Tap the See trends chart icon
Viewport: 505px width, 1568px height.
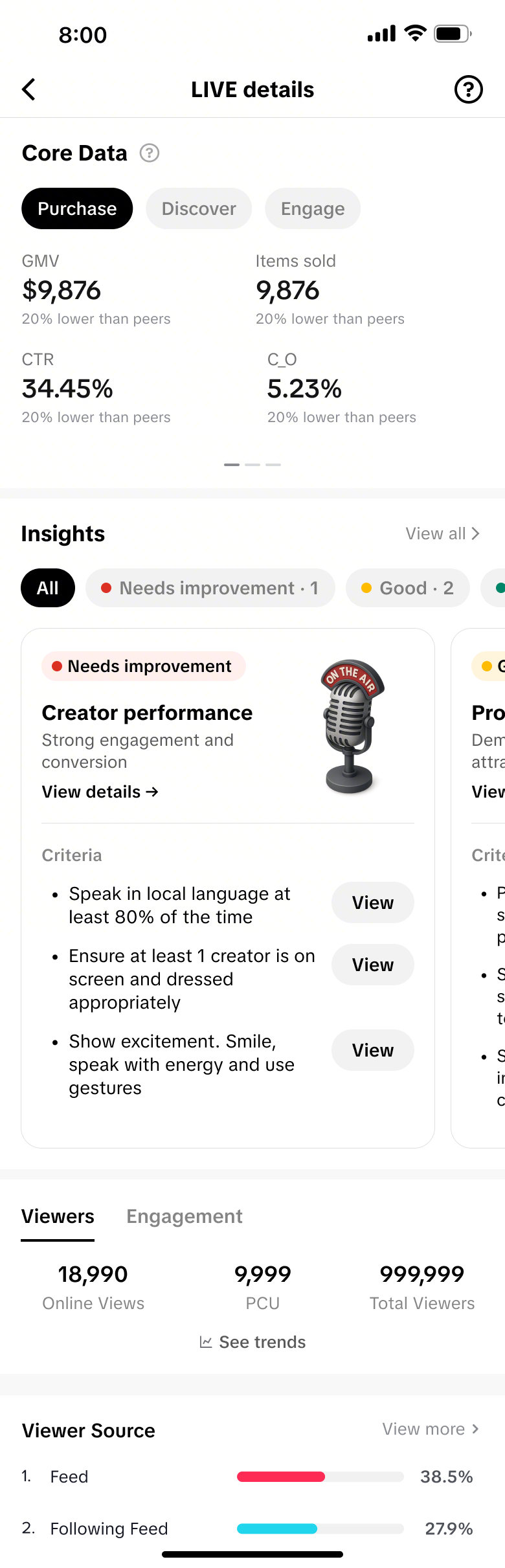[x=206, y=1342]
